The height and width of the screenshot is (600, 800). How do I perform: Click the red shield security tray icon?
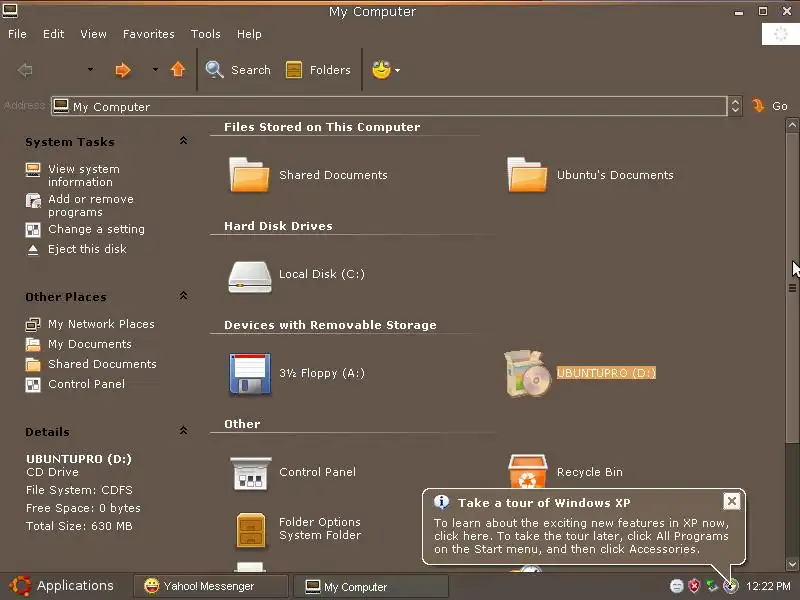(694, 586)
